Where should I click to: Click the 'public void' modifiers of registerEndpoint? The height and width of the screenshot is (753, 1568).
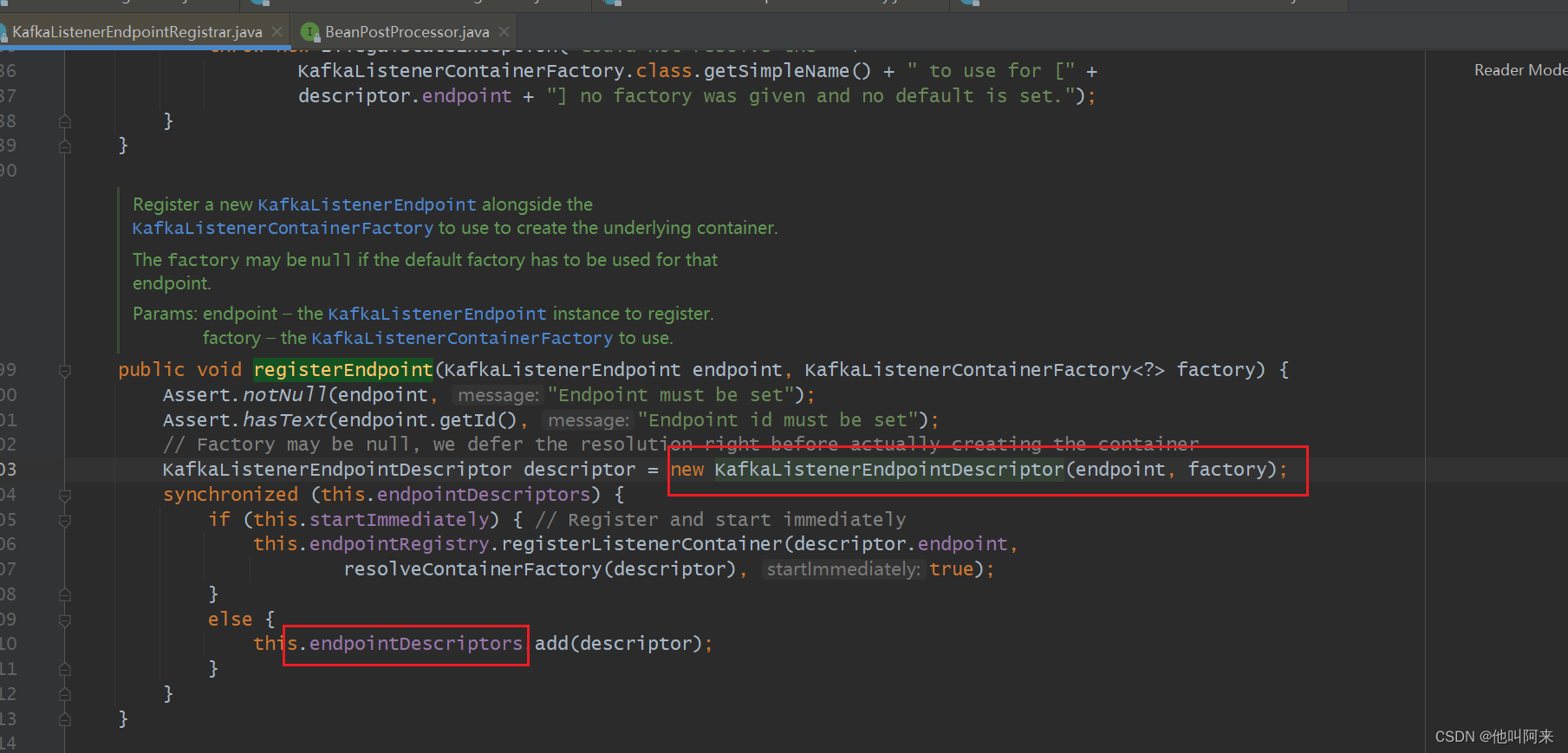click(179, 370)
